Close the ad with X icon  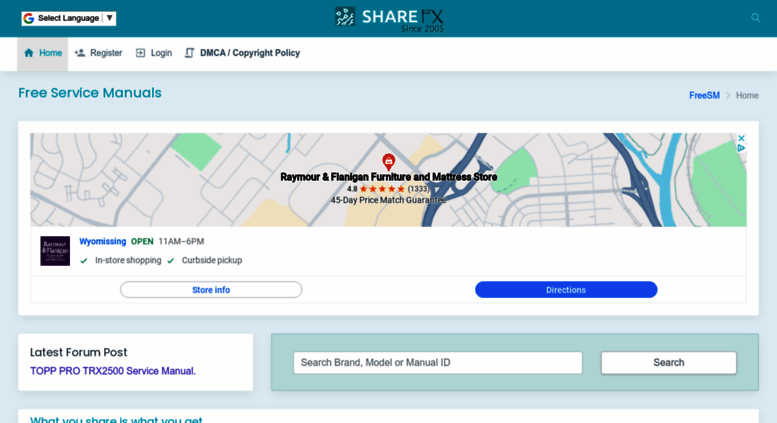coord(741,138)
